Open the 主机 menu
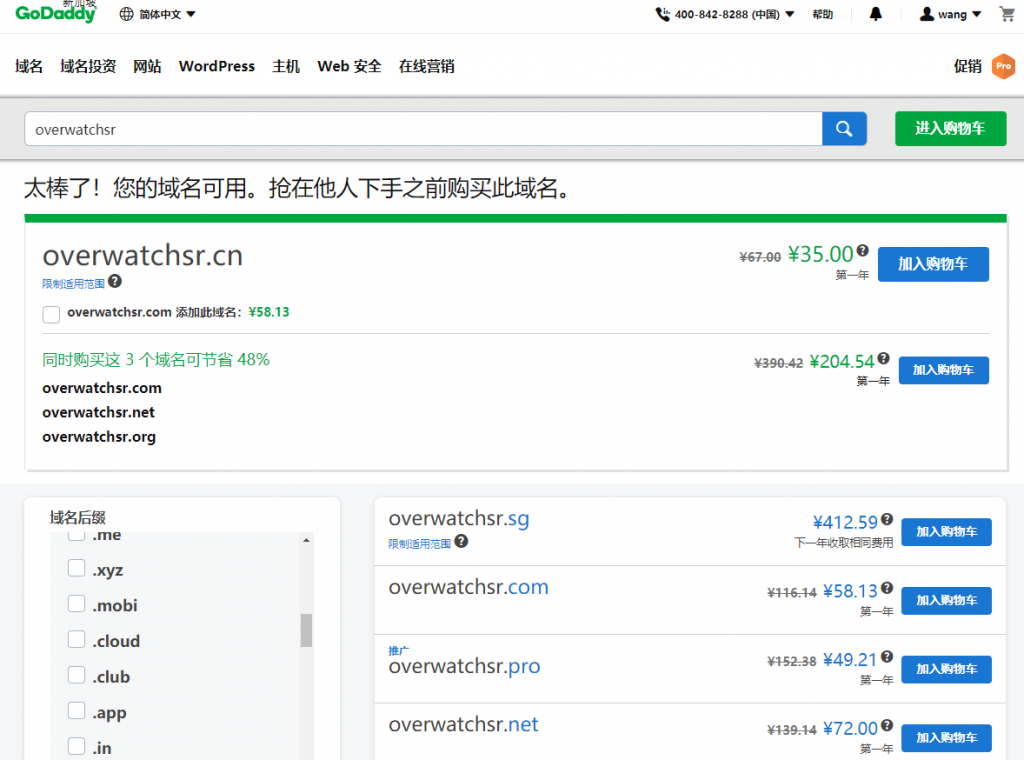1024x760 pixels. tap(286, 66)
